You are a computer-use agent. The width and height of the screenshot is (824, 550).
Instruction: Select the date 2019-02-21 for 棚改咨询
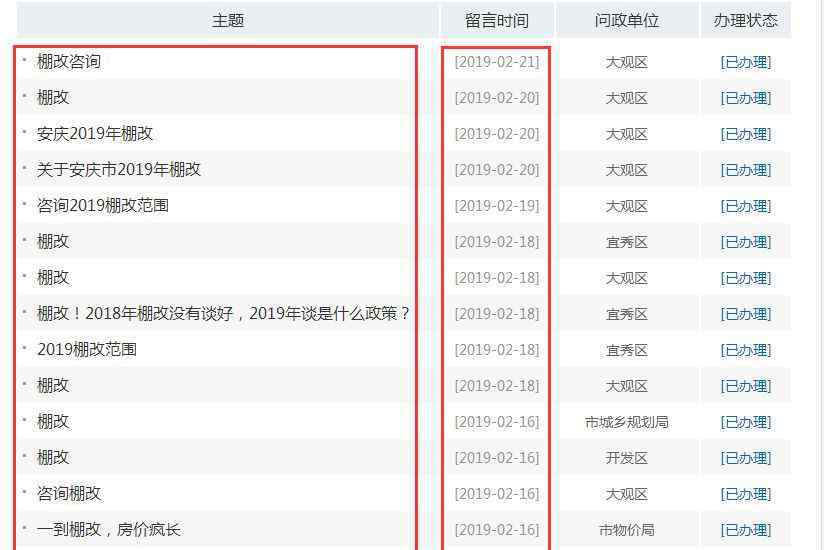(x=497, y=63)
